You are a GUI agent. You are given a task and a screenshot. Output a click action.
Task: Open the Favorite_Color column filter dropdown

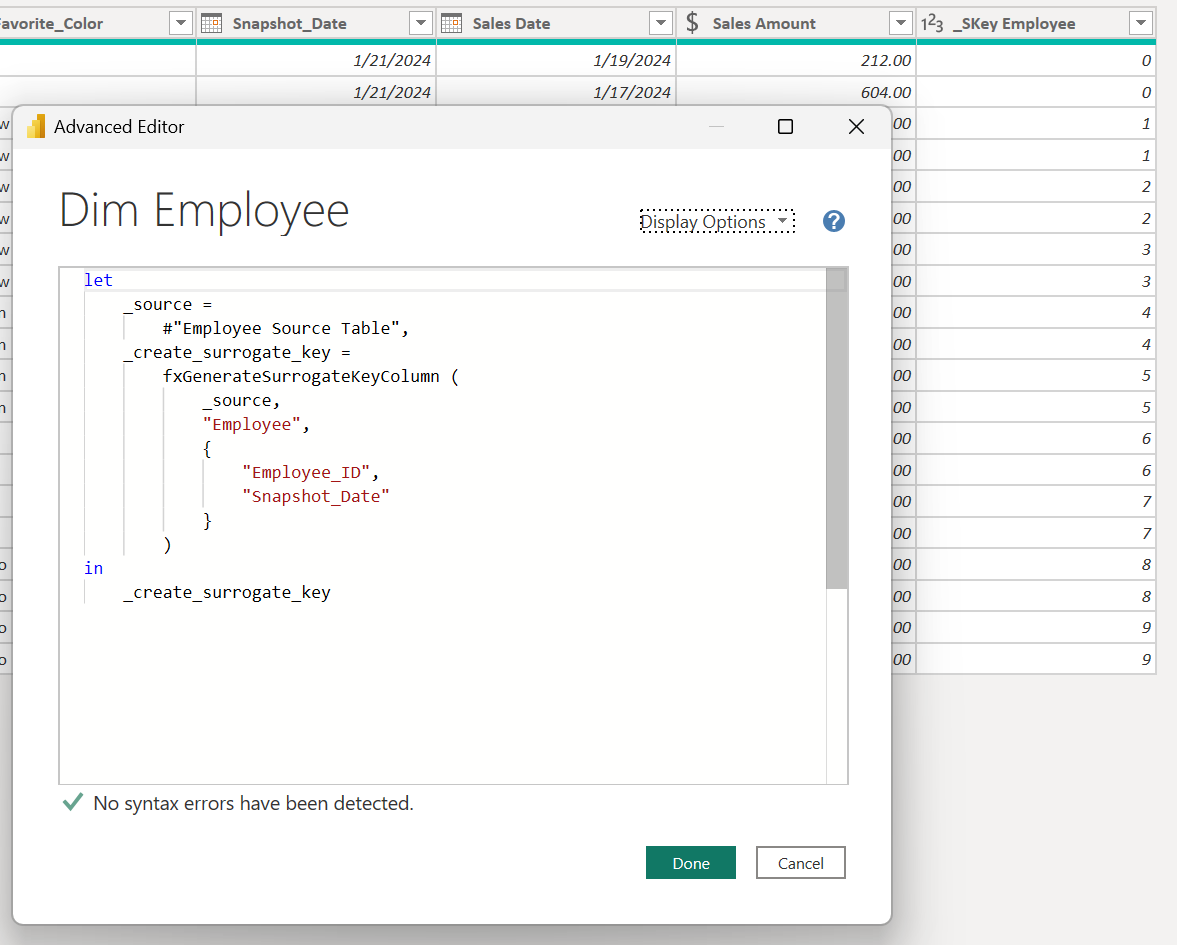pyautogui.click(x=181, y=23)
